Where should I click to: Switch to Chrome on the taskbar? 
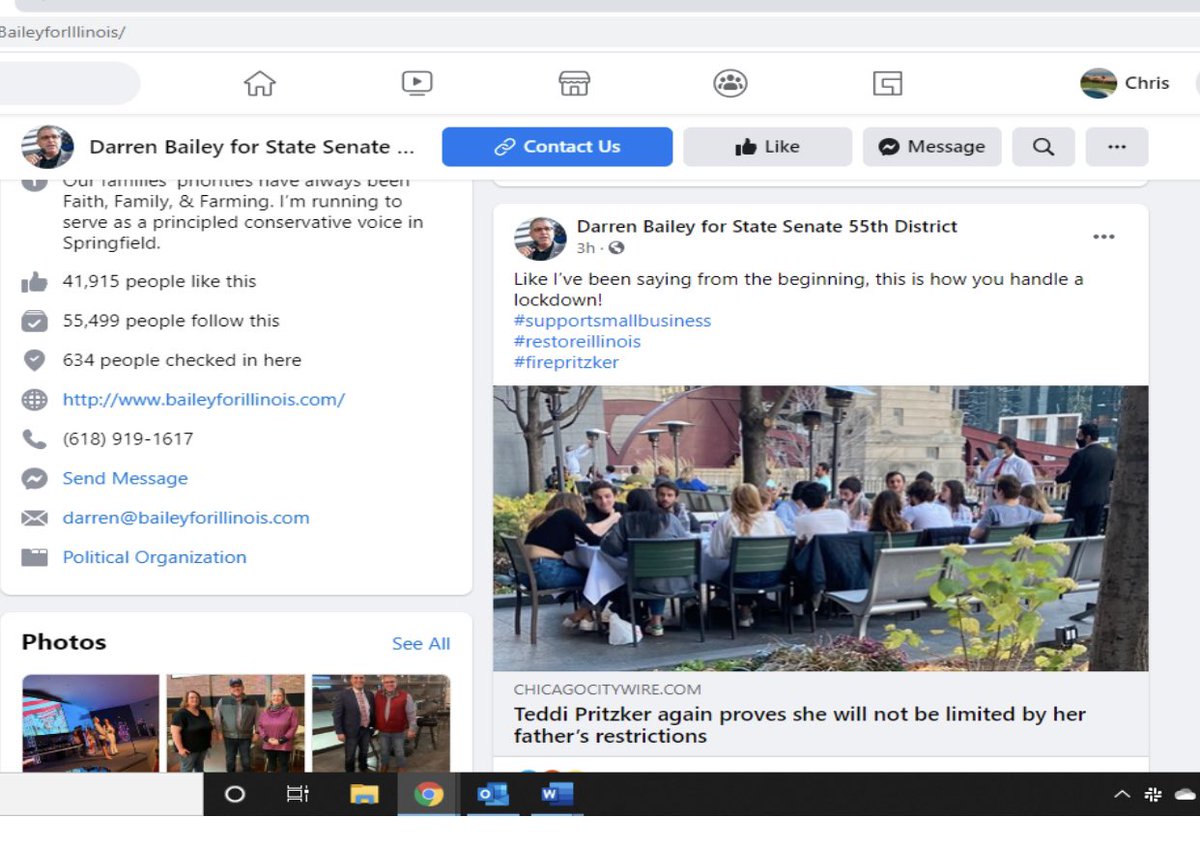(x=428, y=794)
